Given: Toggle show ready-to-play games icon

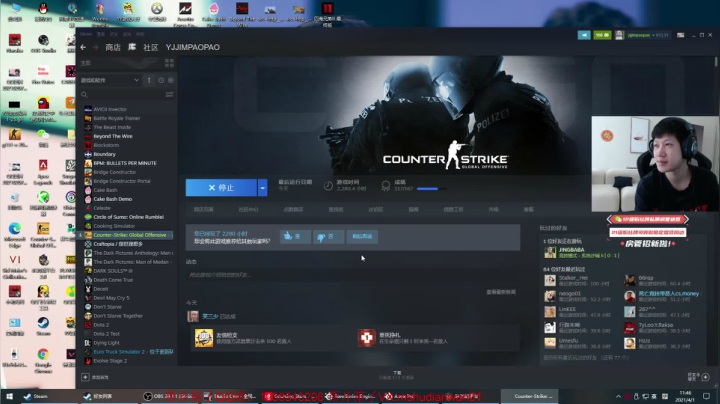Looking at the screenshot, I should 171,80.
